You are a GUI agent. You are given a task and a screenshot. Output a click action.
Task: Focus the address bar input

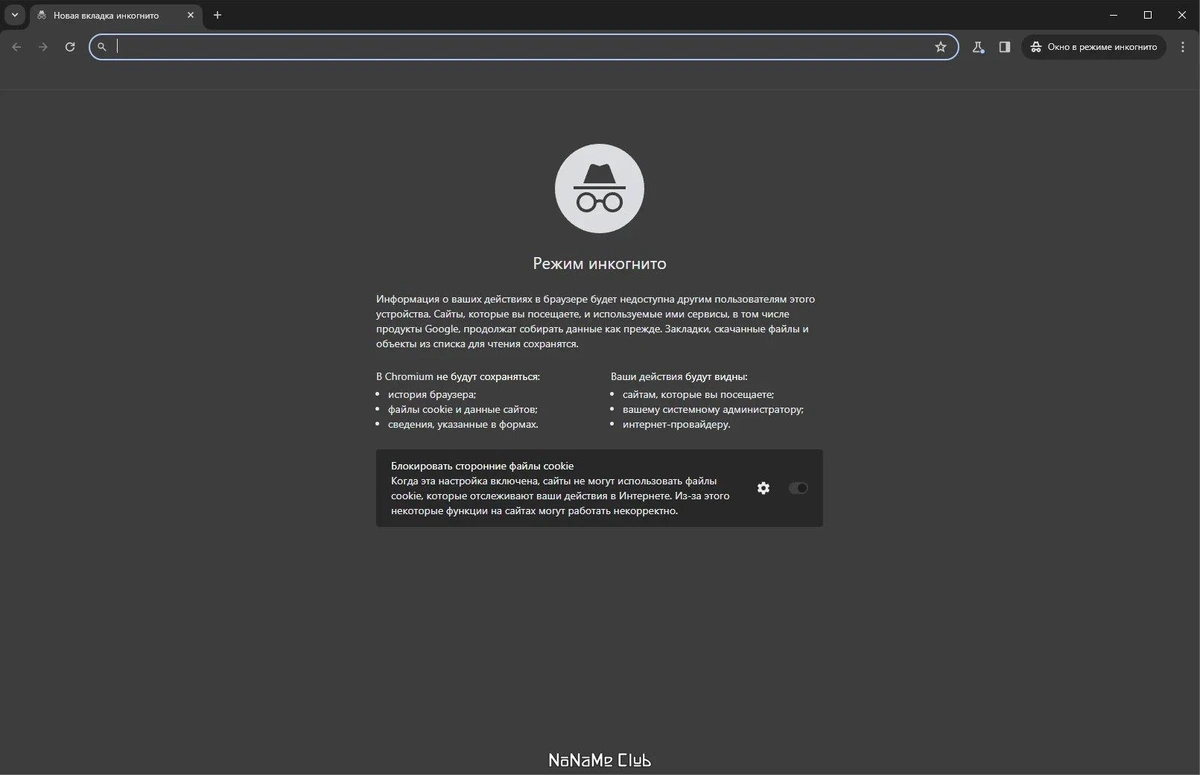pos(522,47)
